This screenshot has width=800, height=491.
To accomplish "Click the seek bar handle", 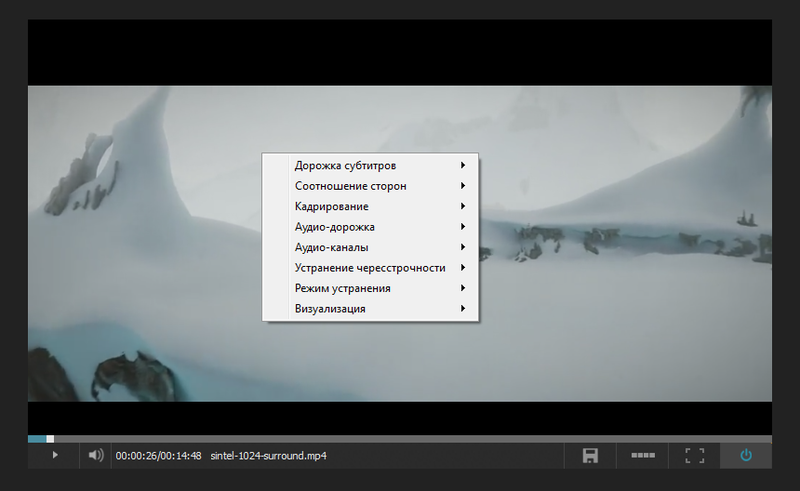I will tap(50, 439).
